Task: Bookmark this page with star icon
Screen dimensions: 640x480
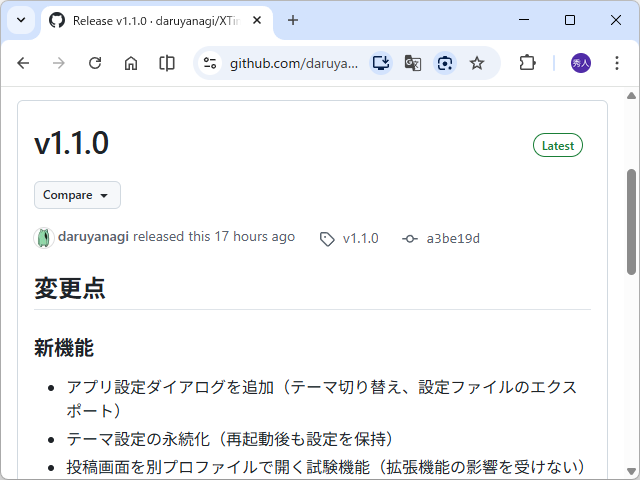Action: click(476, 63)
